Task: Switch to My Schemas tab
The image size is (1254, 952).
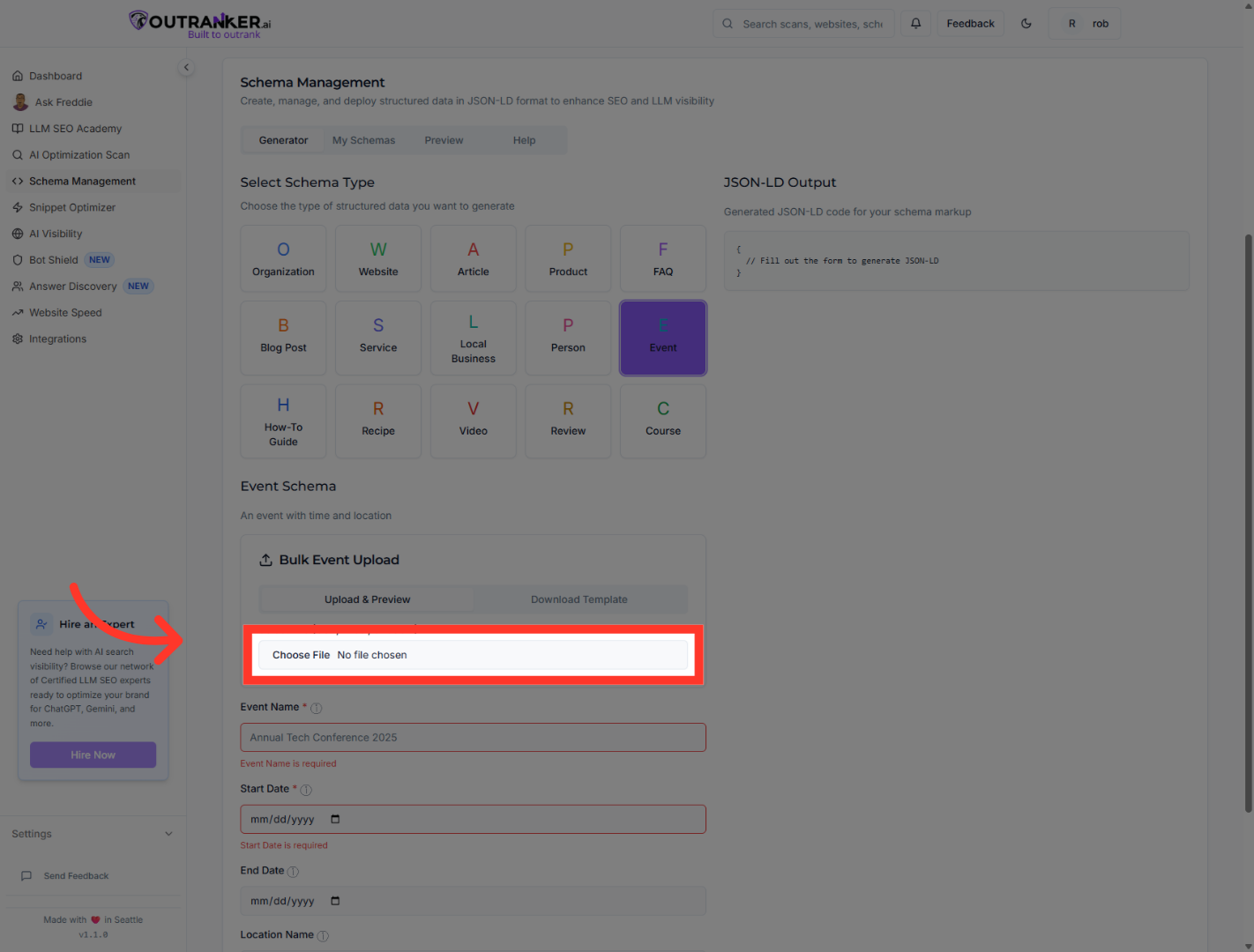Action: pyautogui.click(x=363, y=140)
